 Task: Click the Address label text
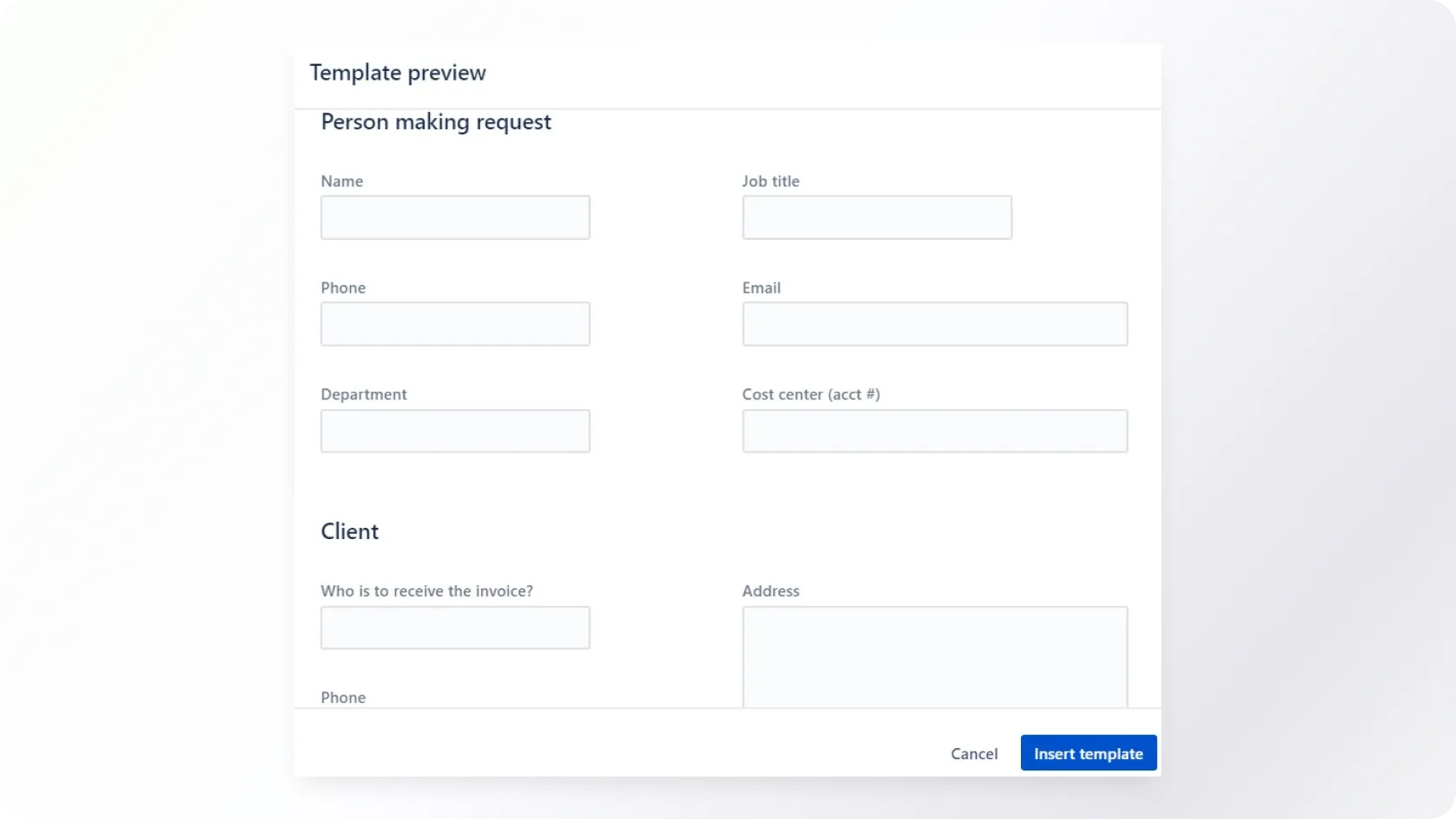point(770,591)
